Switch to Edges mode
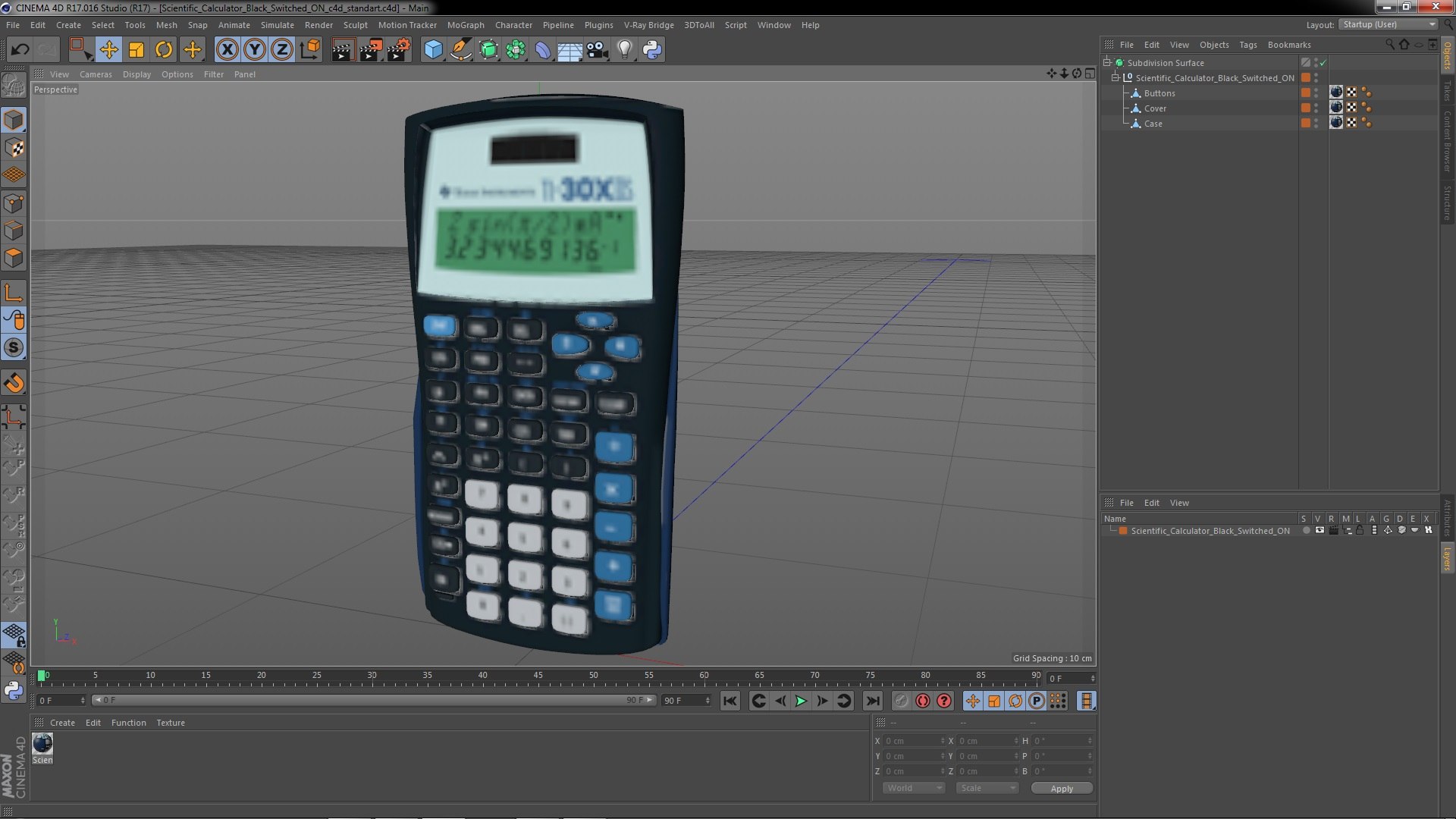 [x=14, y=230]
